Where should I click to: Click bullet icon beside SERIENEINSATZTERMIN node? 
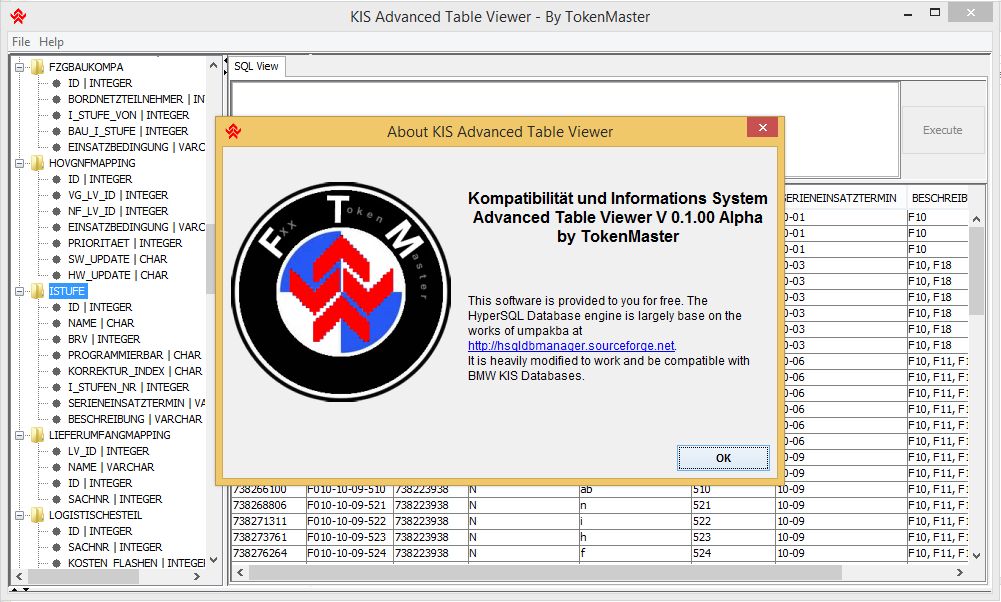(x=57, y=403)
